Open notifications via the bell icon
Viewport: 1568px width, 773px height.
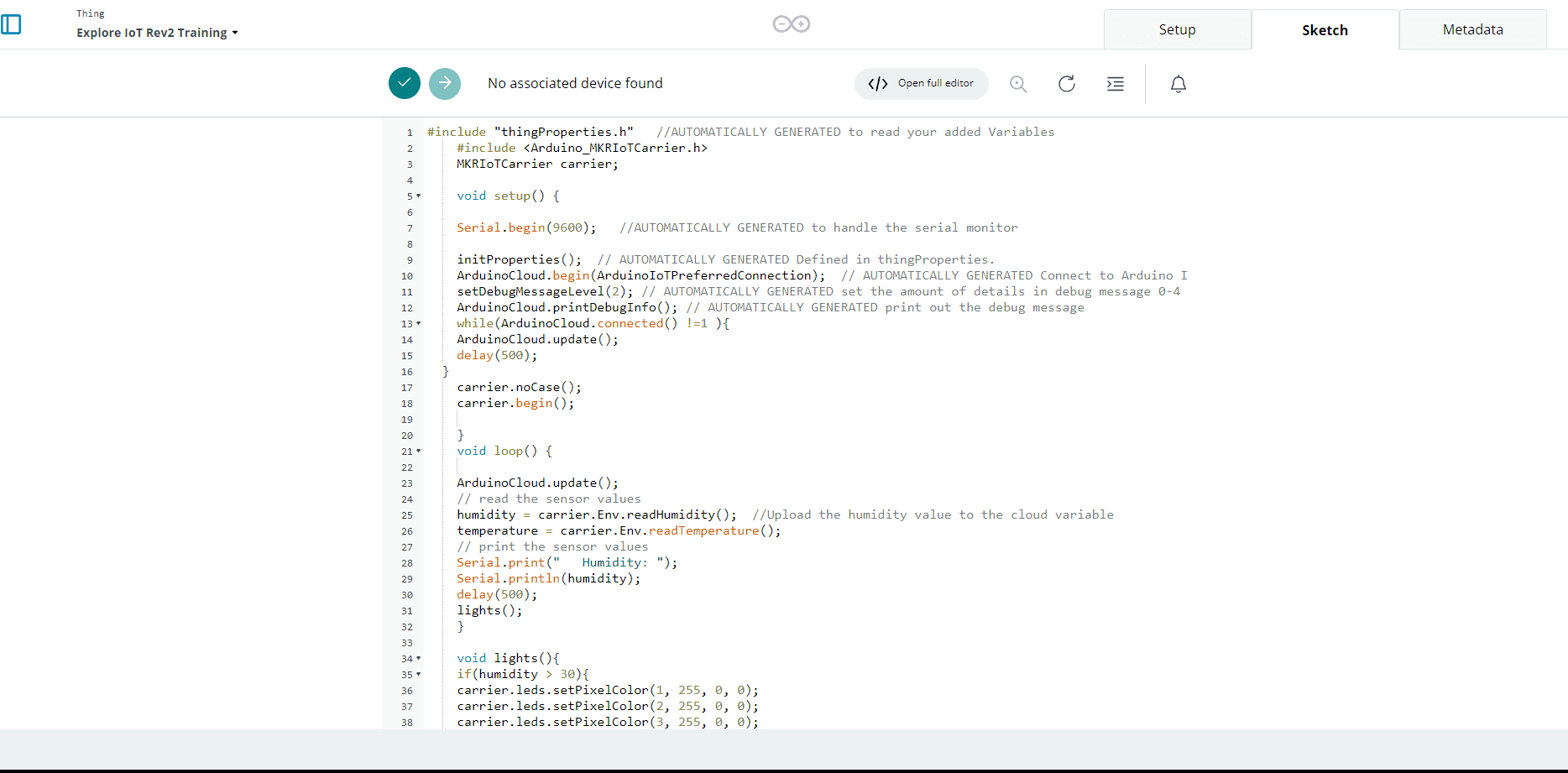pos(1179,84)
